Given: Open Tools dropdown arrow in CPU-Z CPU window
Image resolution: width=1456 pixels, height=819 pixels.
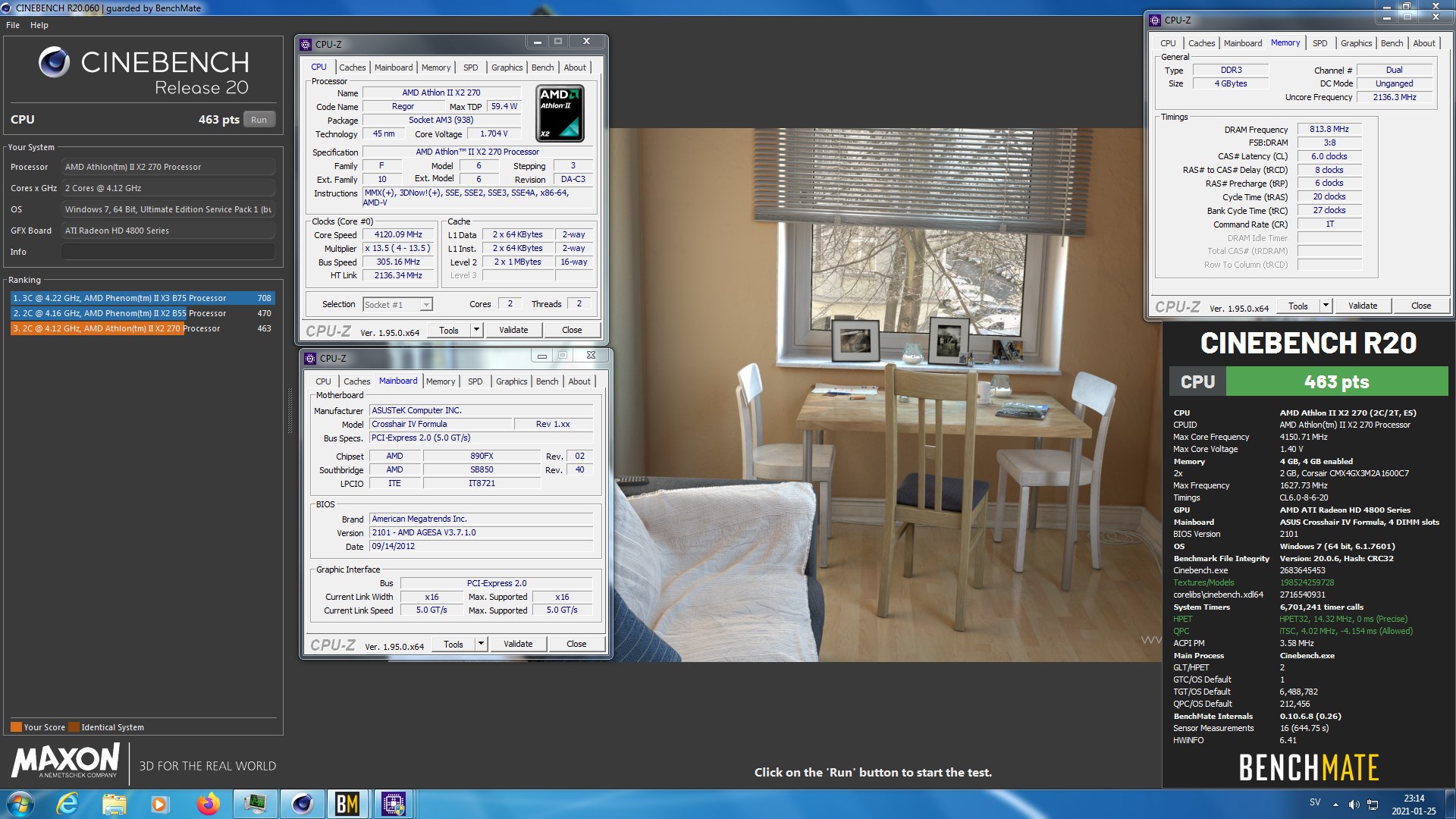Looking at the screenshot, I should [476, 330].
